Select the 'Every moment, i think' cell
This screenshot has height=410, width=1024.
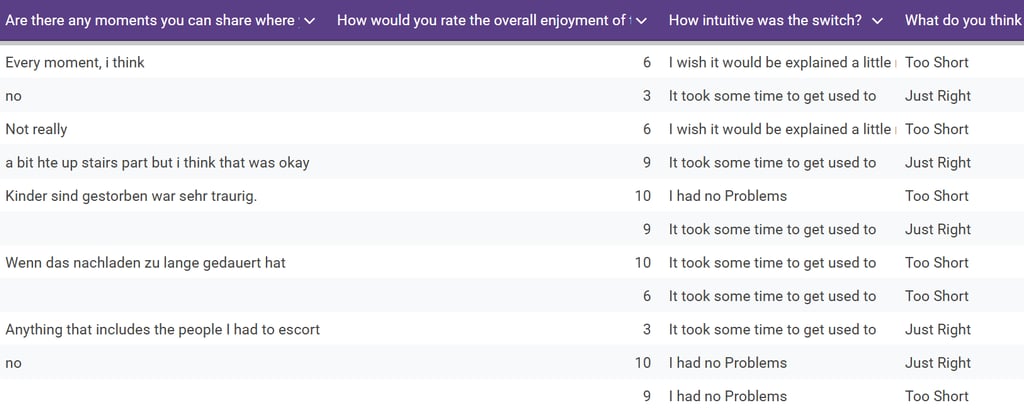coord(75,62)
